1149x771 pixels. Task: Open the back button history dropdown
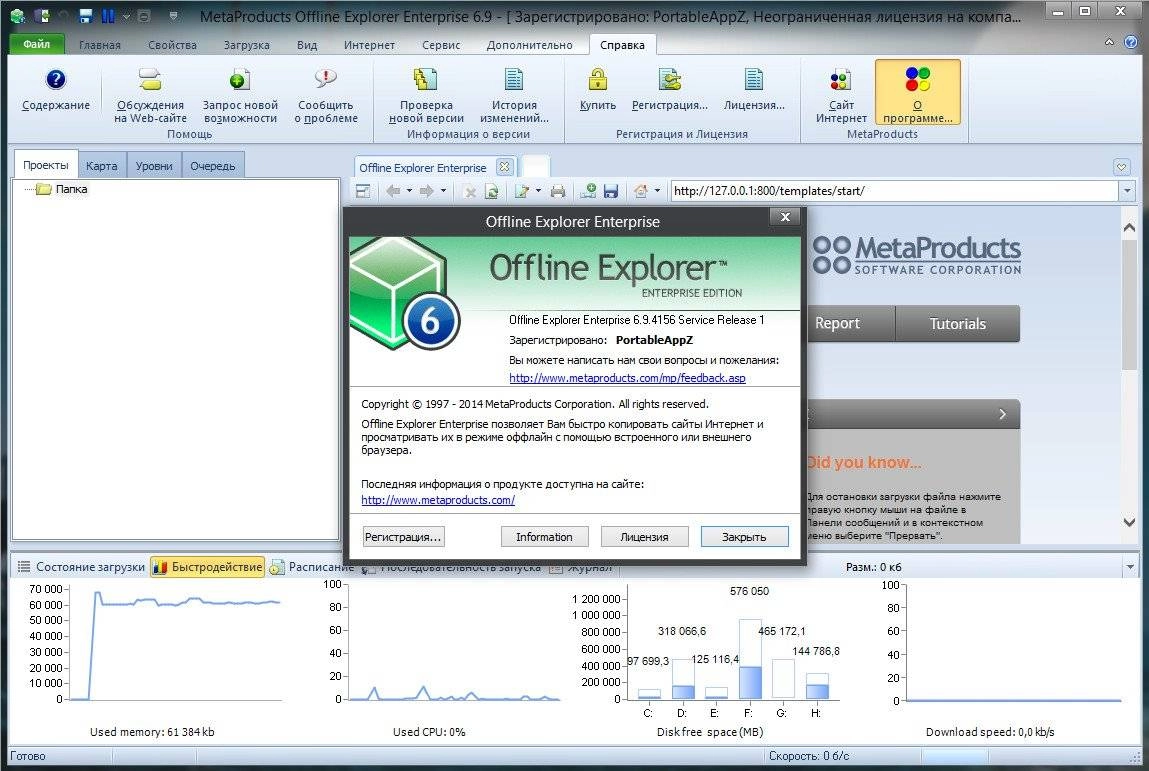(x=410, y=191)
